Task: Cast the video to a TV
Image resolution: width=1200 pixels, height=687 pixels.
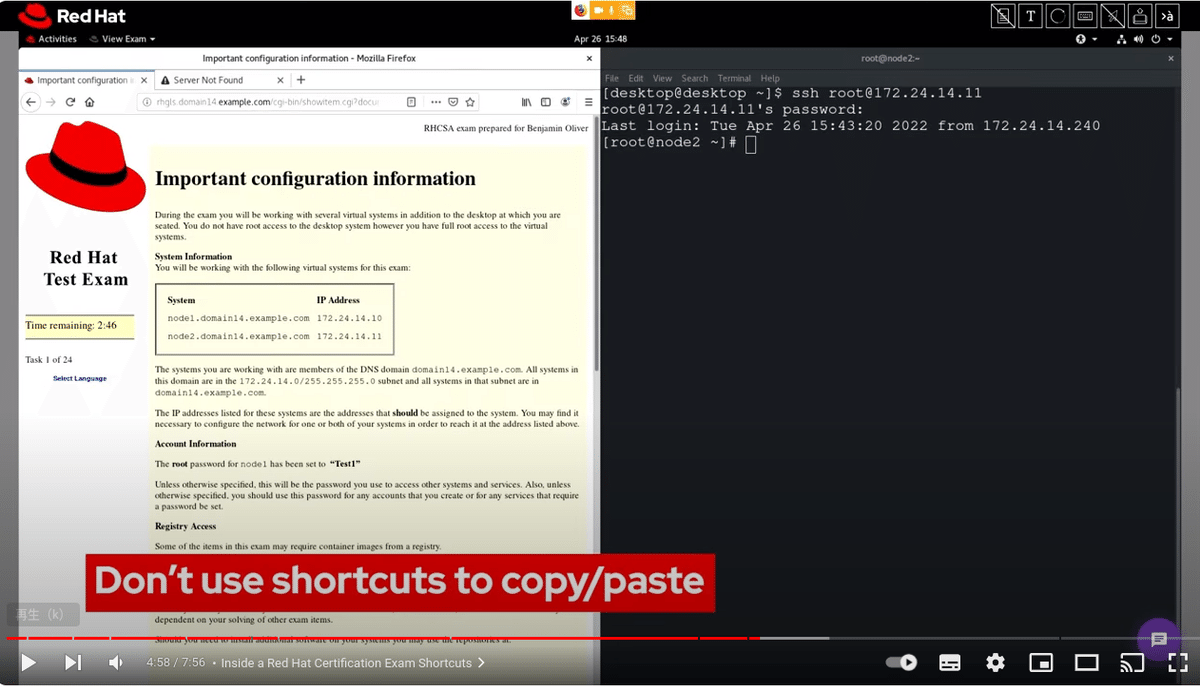Action: [x=1132, y=662]
